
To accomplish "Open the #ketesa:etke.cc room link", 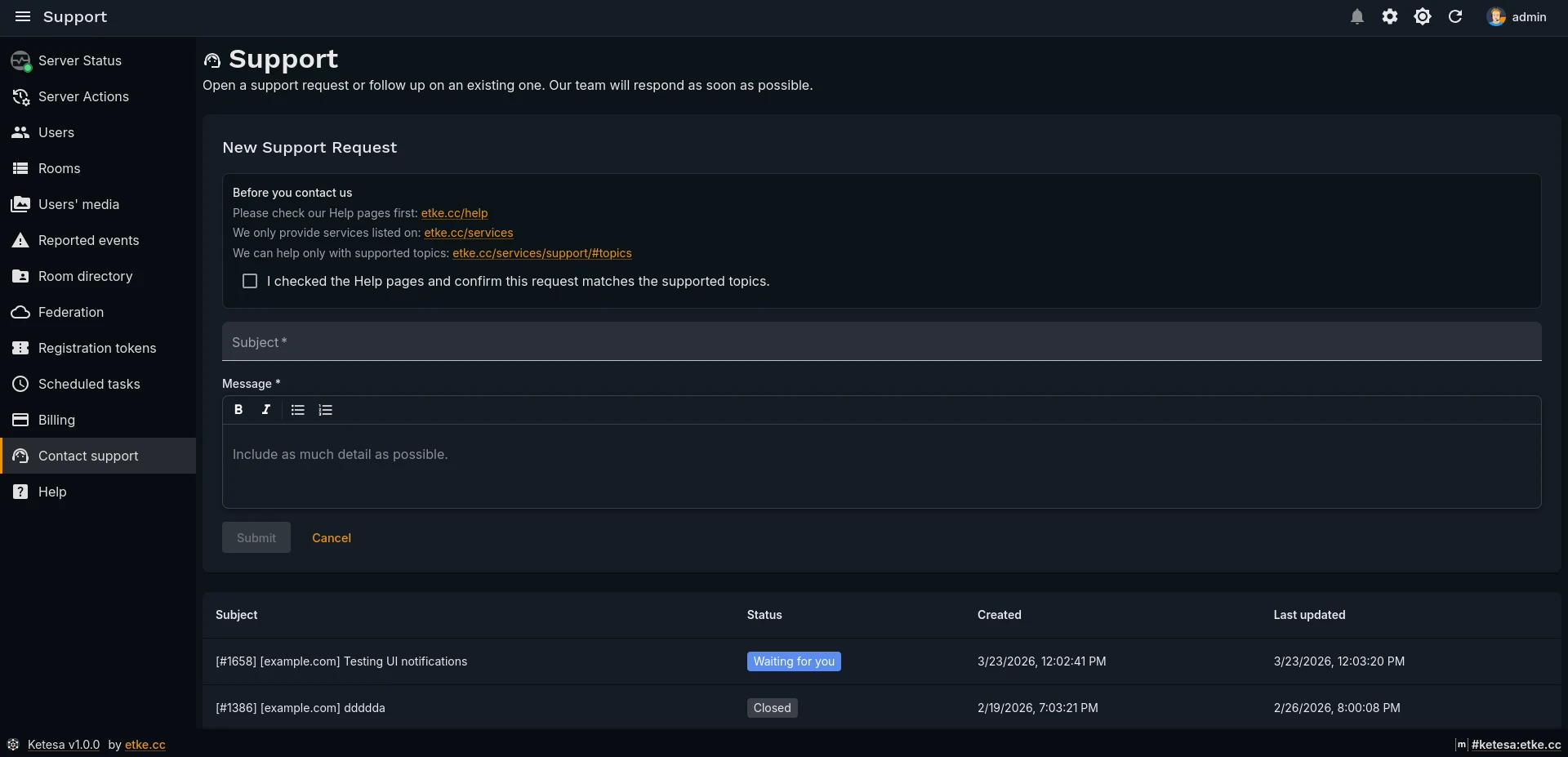I will [1516, 745].
